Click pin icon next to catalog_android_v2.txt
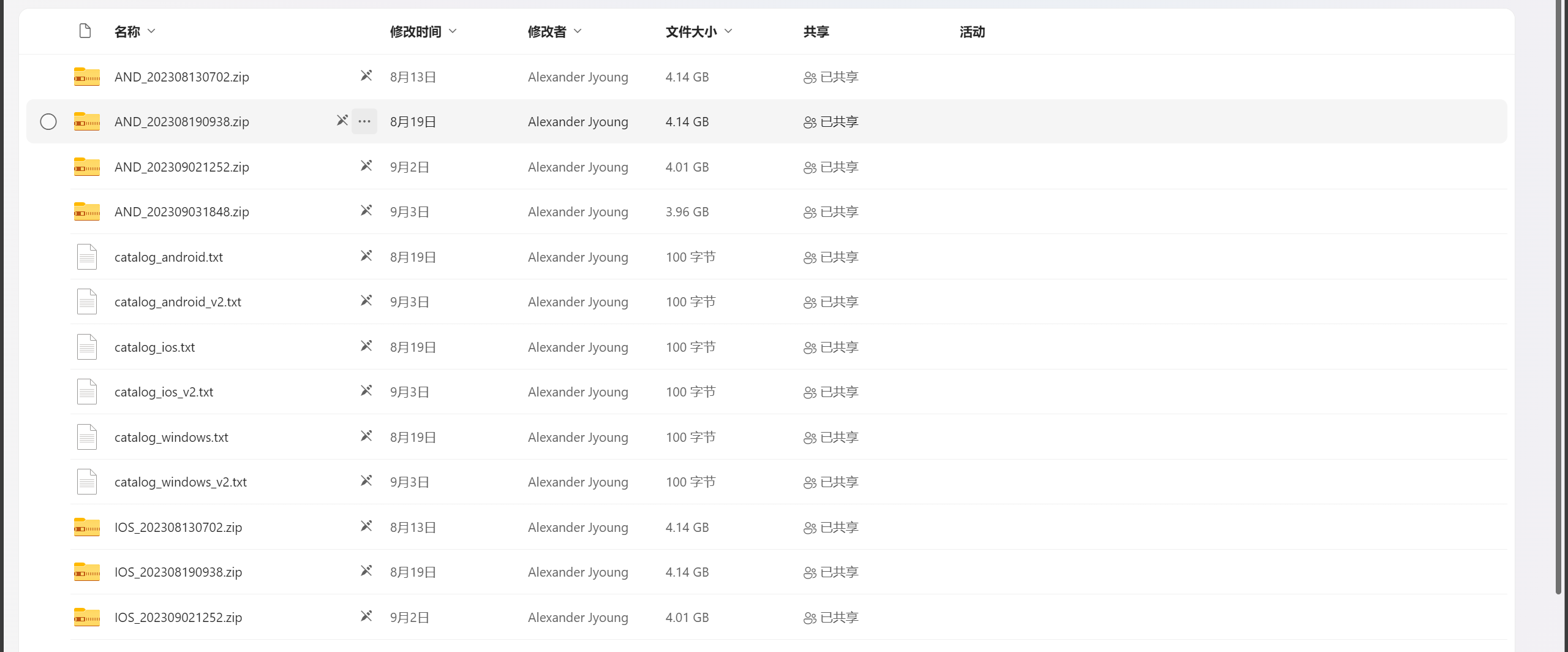 [x=366, y=300]
